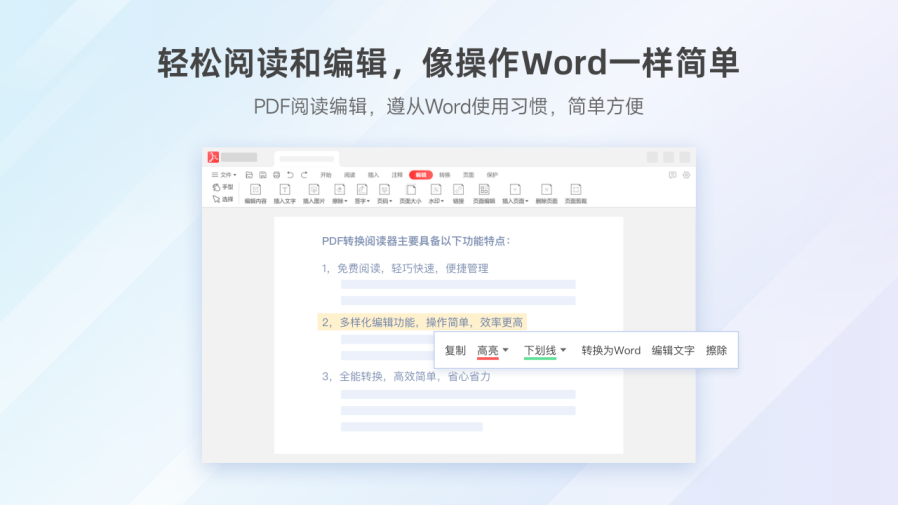Click the feedback message icon at top right
This screenshot has height=505, width=898.
[672, 175]
